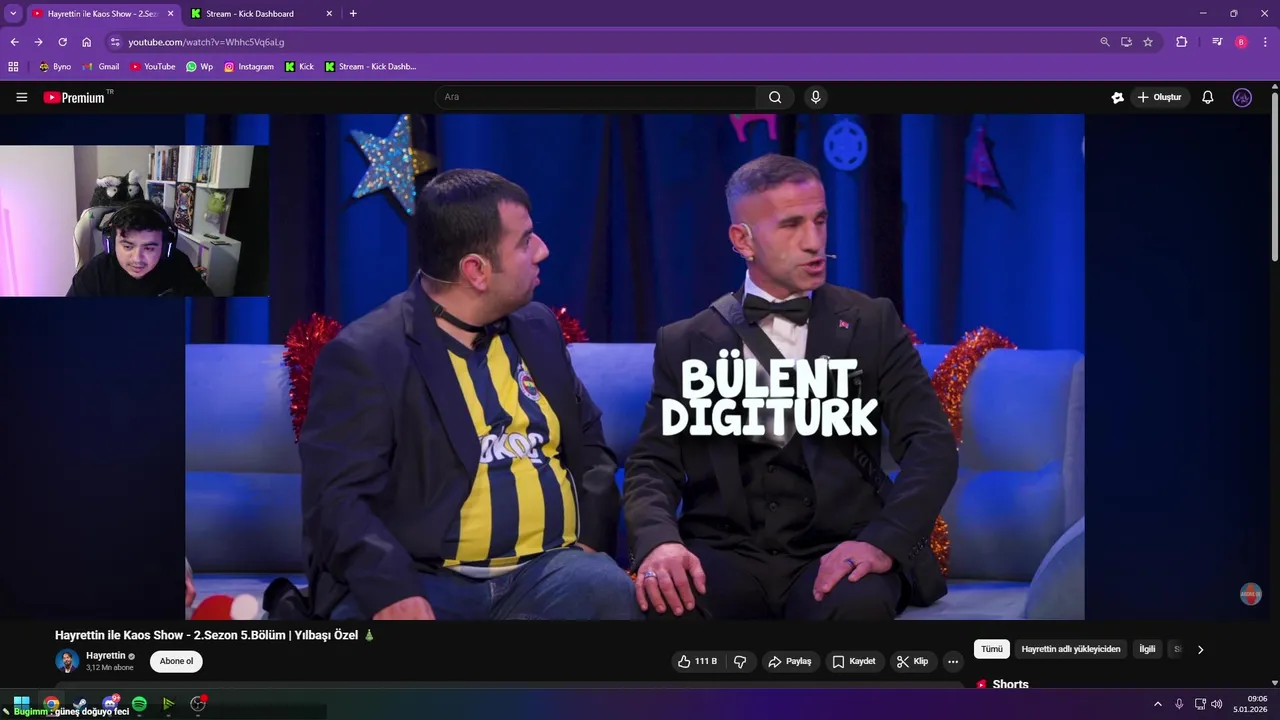Screen dimensions: 1280x720
Task: Open the Hayrettin channel name link
Action: (x=106, y=656)
